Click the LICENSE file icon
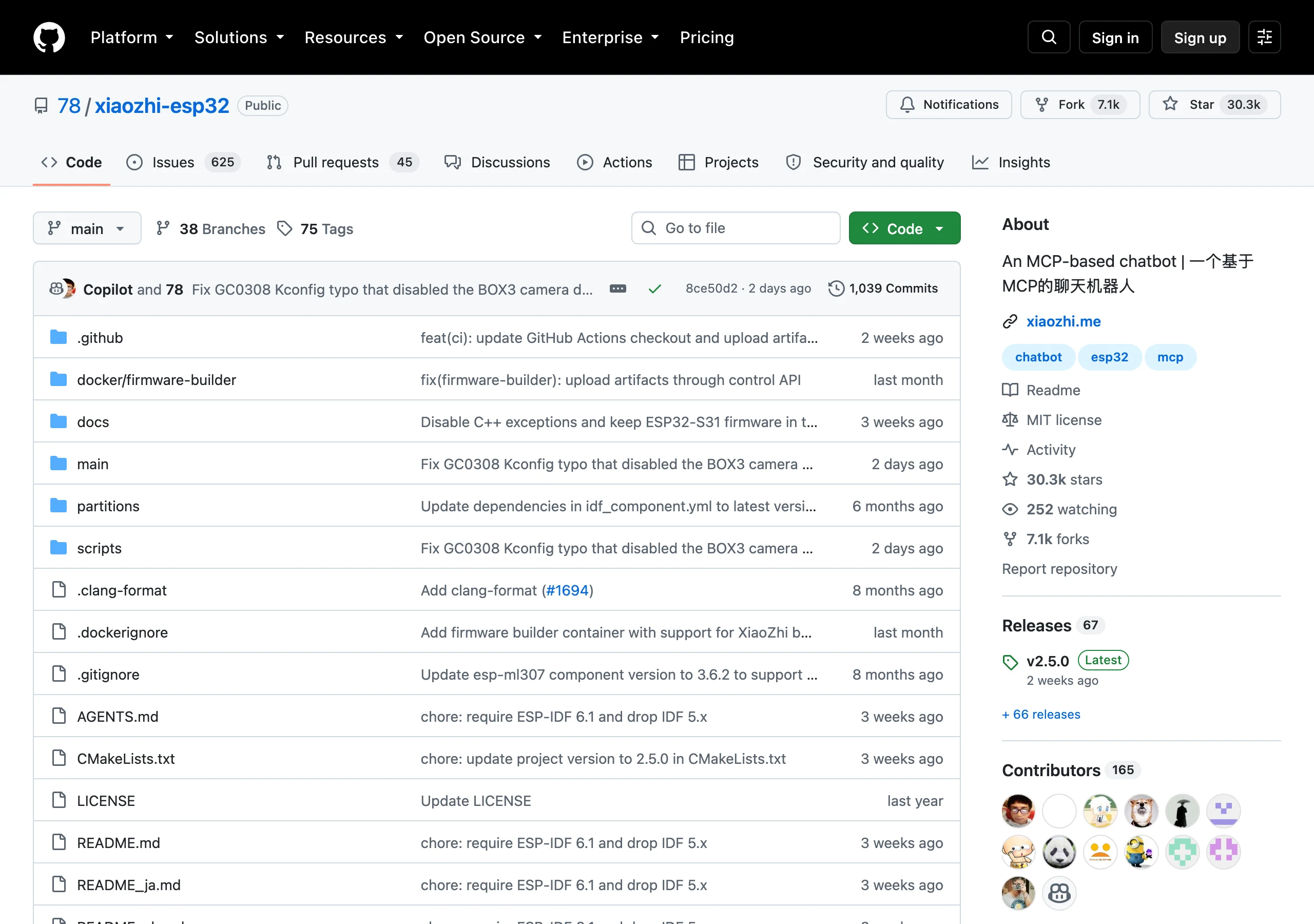Viewport: 1314px width, 924px height. pyautogui.click(x=59, y=800)
